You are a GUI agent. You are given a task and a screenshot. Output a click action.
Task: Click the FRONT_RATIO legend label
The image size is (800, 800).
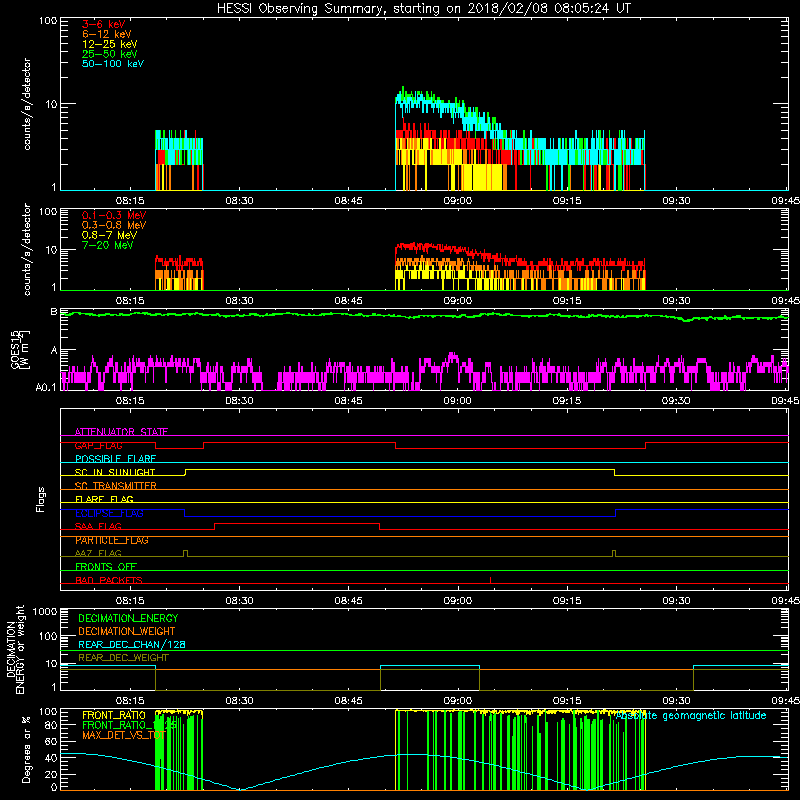pos(114,715)
